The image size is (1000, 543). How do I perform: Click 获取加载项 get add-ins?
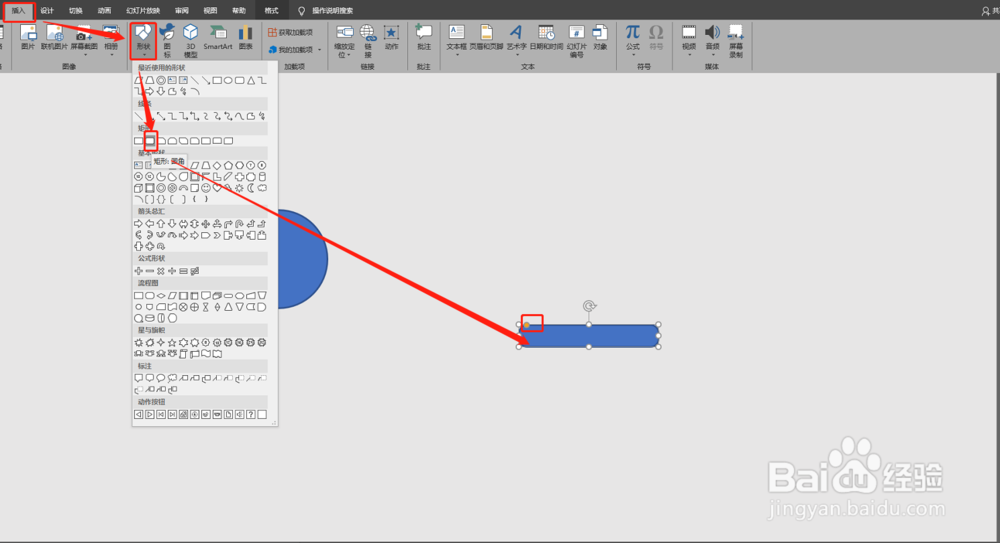tap(291, 32)
